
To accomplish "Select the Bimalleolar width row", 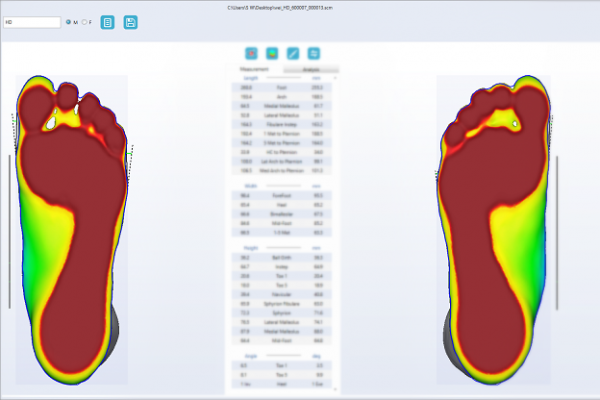I will 282,214.
